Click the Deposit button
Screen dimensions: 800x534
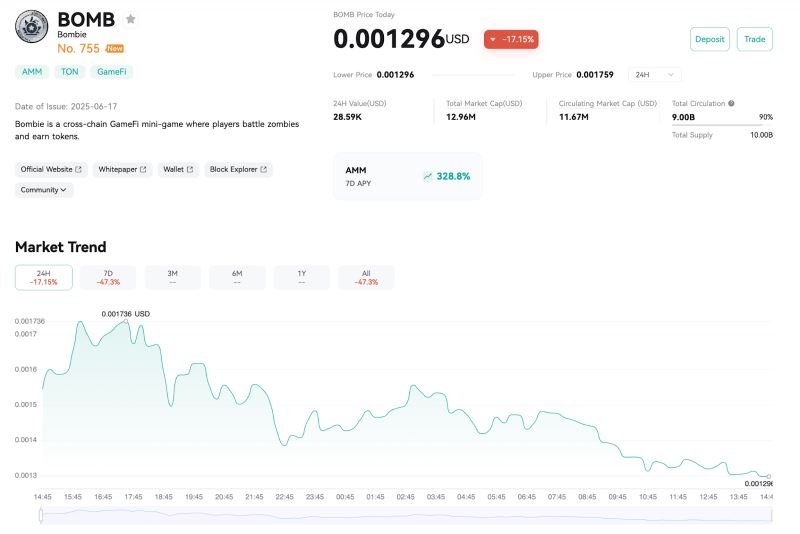[710, 39]
